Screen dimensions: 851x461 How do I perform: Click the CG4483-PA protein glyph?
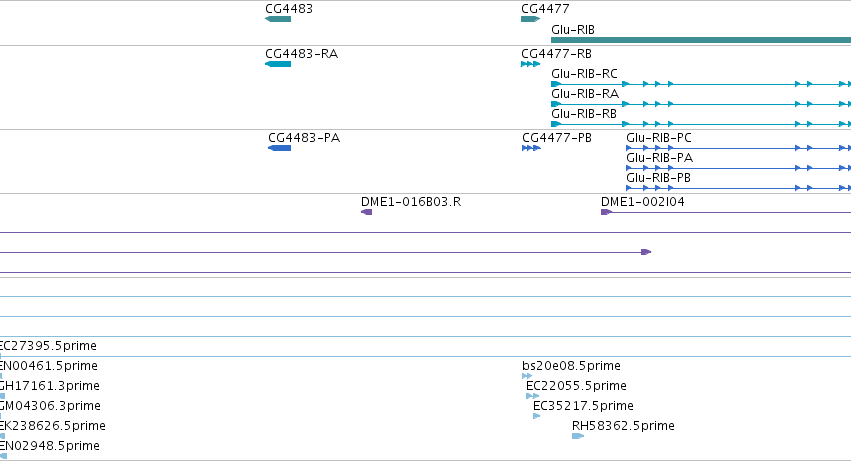point(280,148)
